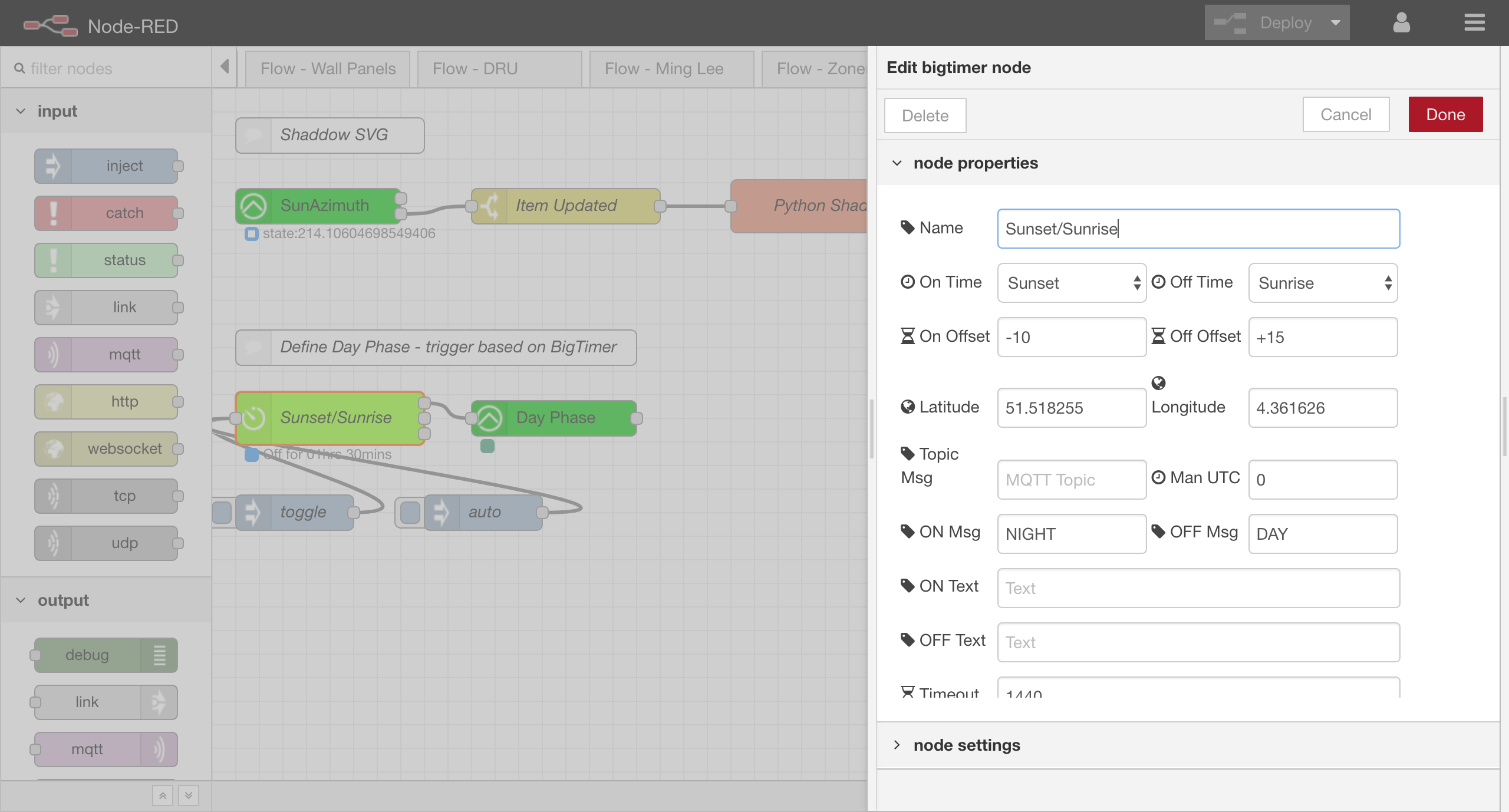This screenshot has height=812, width=1509.
Task: Click the user account icon
Action: (1401, 23)
